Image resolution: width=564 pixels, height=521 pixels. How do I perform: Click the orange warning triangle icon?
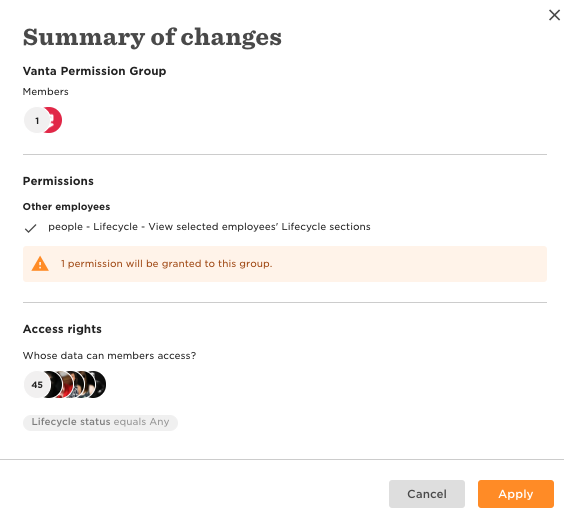click(x=40, y=264)
